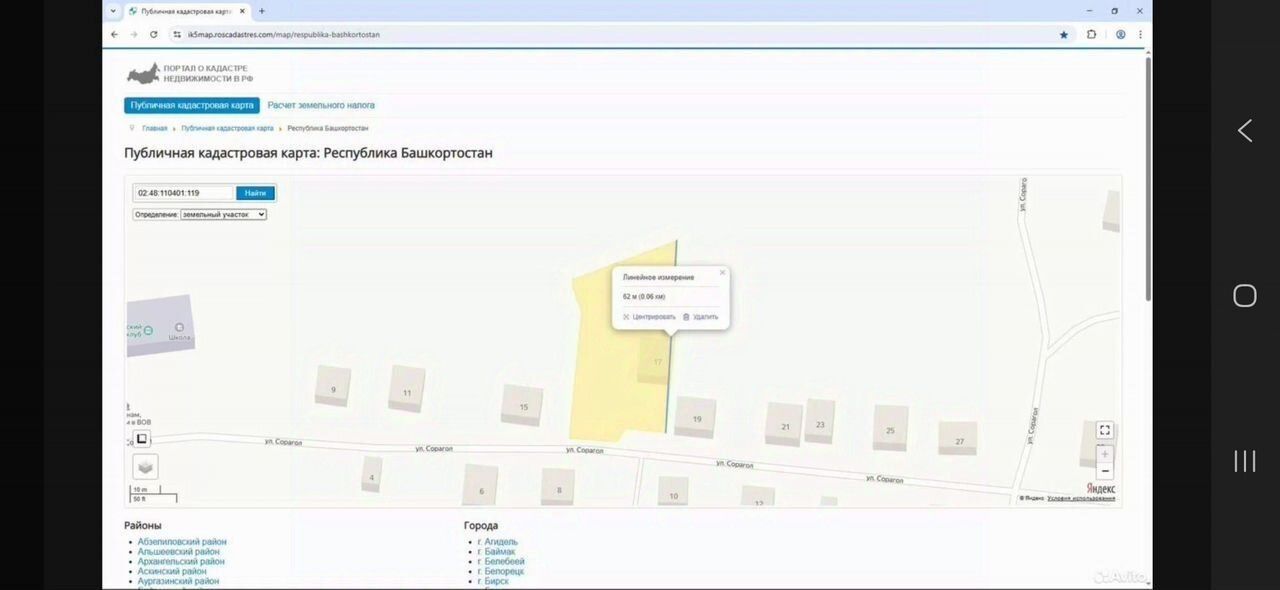This screenshot has height=590, width=1280.
Task: Zoom in the map with plus button
Action: [1105, 454]
